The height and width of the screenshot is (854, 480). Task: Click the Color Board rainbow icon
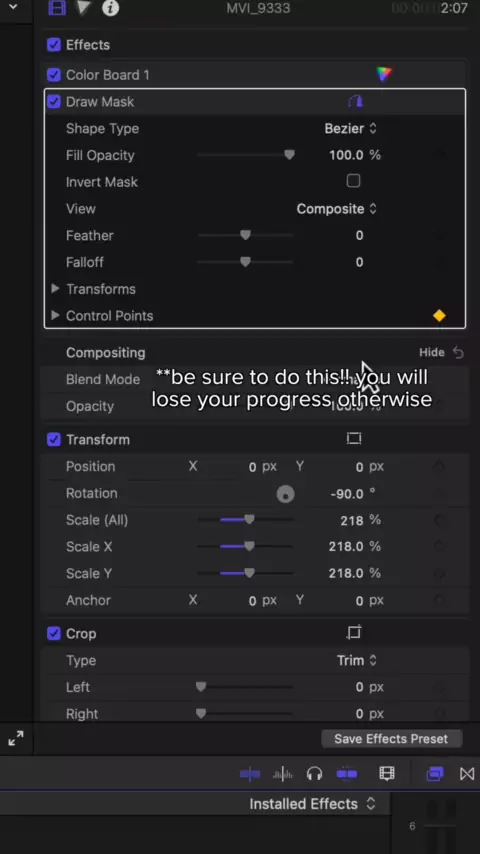point(384,74)
